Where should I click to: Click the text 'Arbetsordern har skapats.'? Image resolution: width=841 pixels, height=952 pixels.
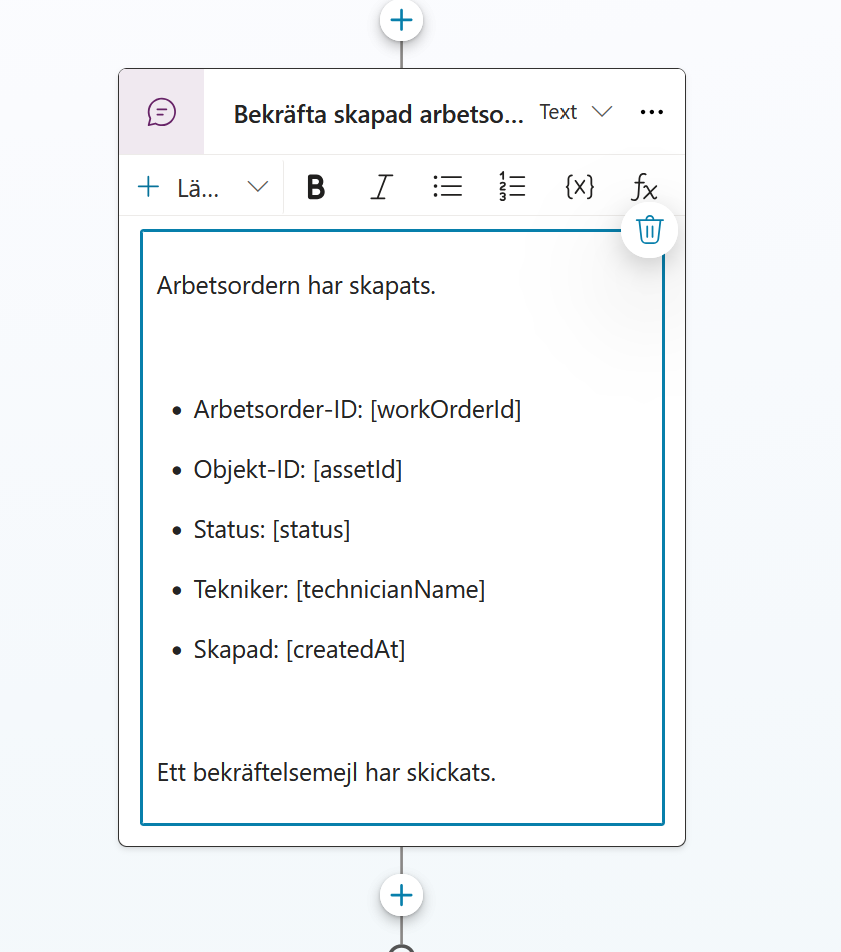(296, 286)
